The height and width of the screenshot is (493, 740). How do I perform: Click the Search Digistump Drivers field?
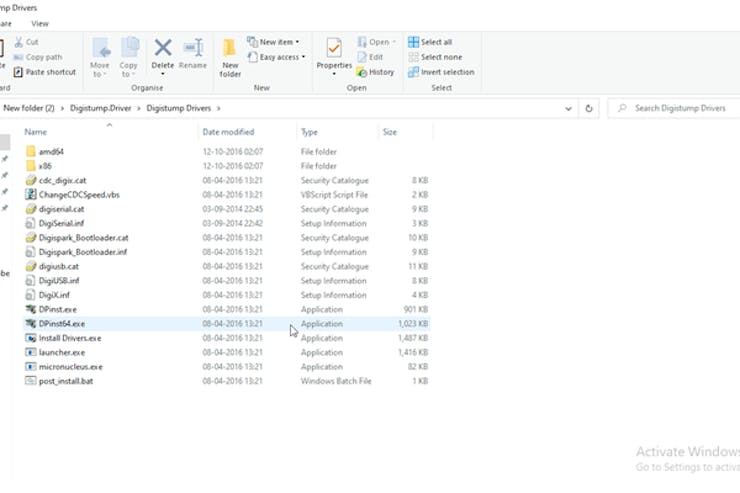tap(680, 108)
